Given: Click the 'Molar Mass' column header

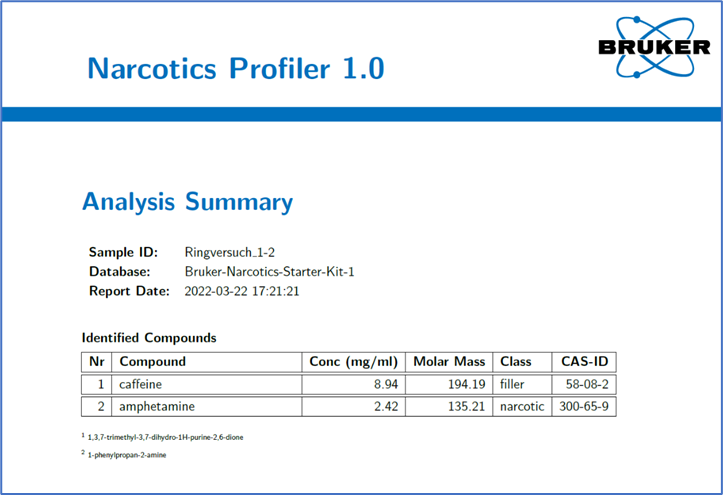Looking at the screenshot, I should 449,362.
